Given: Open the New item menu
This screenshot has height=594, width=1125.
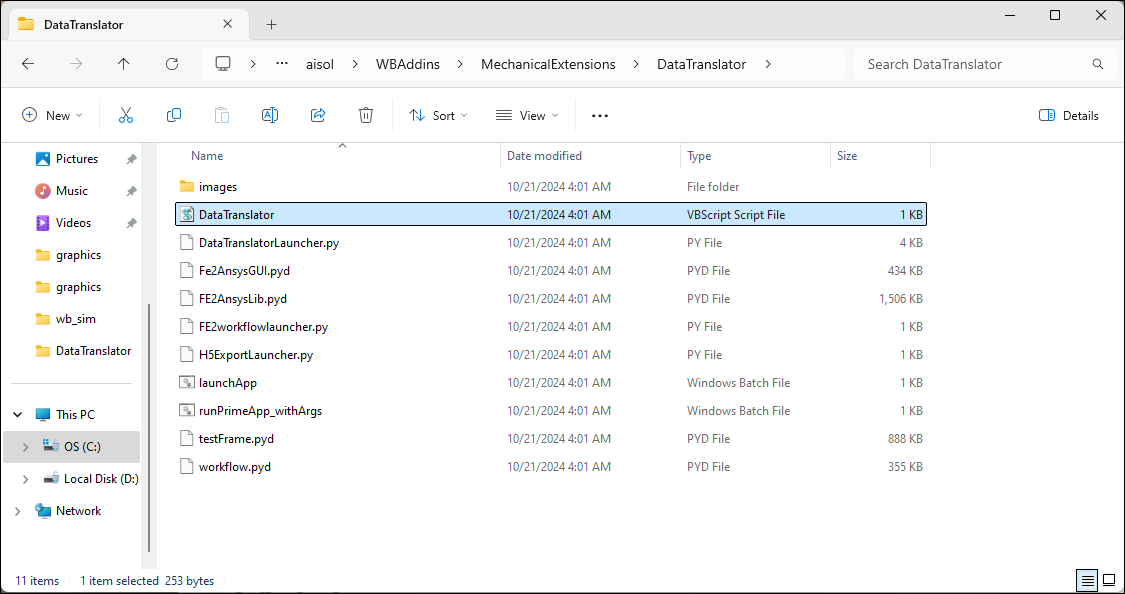Looking at the screenshot, I should (52, 114).
